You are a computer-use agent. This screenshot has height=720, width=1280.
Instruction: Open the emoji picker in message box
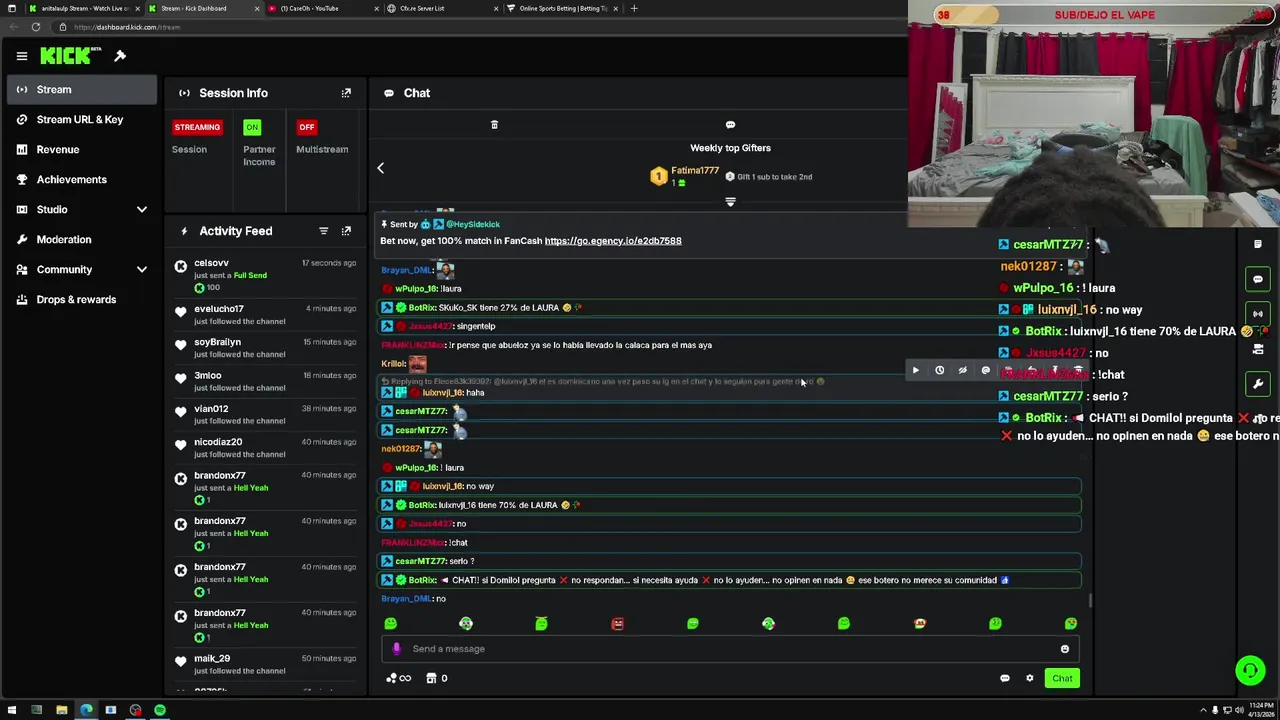1064,649
